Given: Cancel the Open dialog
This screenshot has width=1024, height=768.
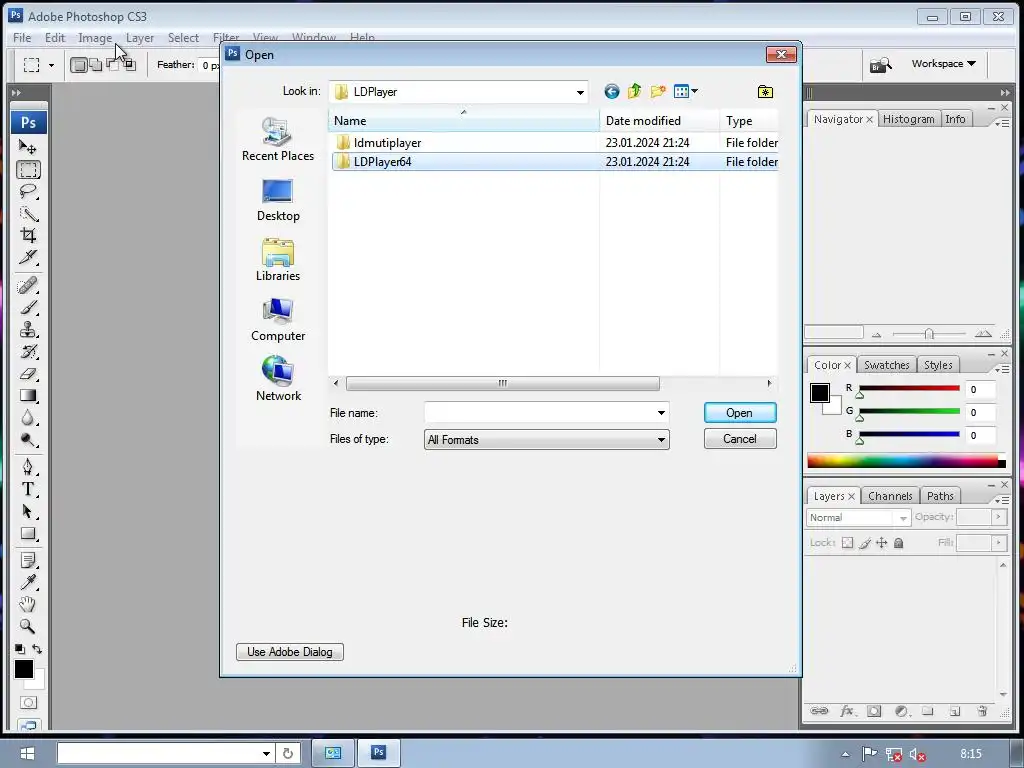Looking at the screenshot, I should [x=740, y=439].
